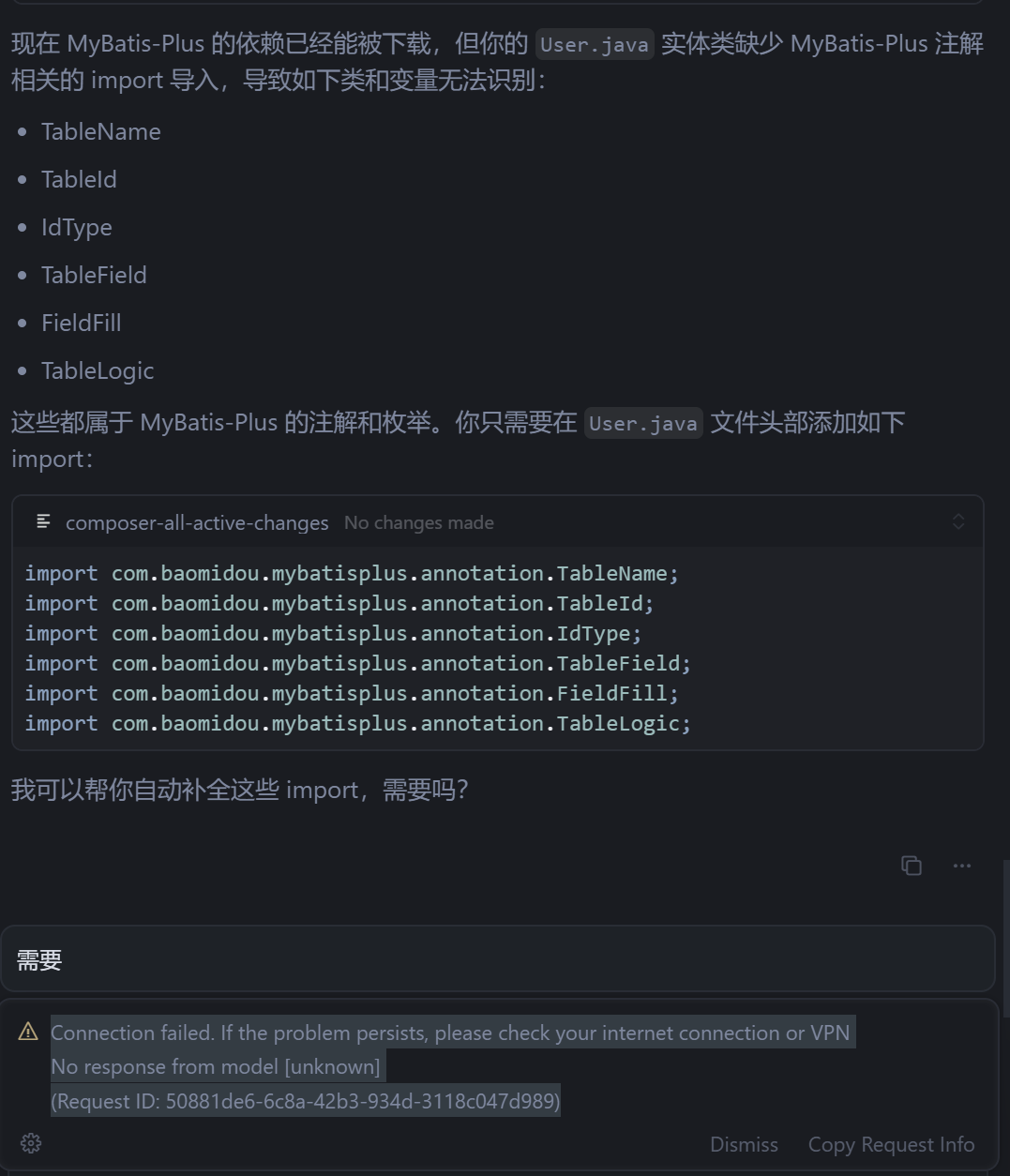Click the Request ID text
The height and width of the screenshot is (1176, 1010).
305,1101
